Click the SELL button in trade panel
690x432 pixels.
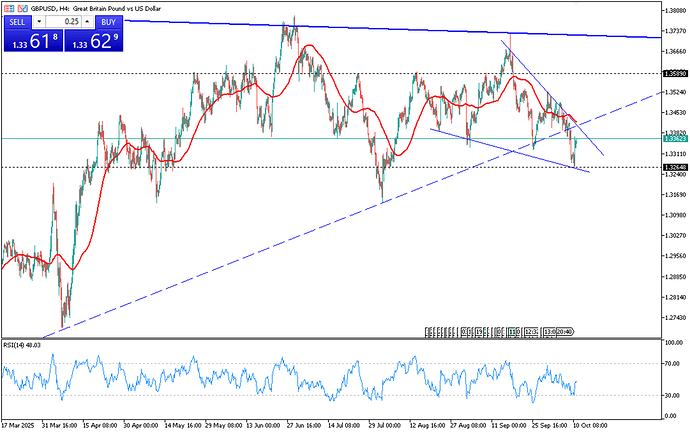(15, 21)
